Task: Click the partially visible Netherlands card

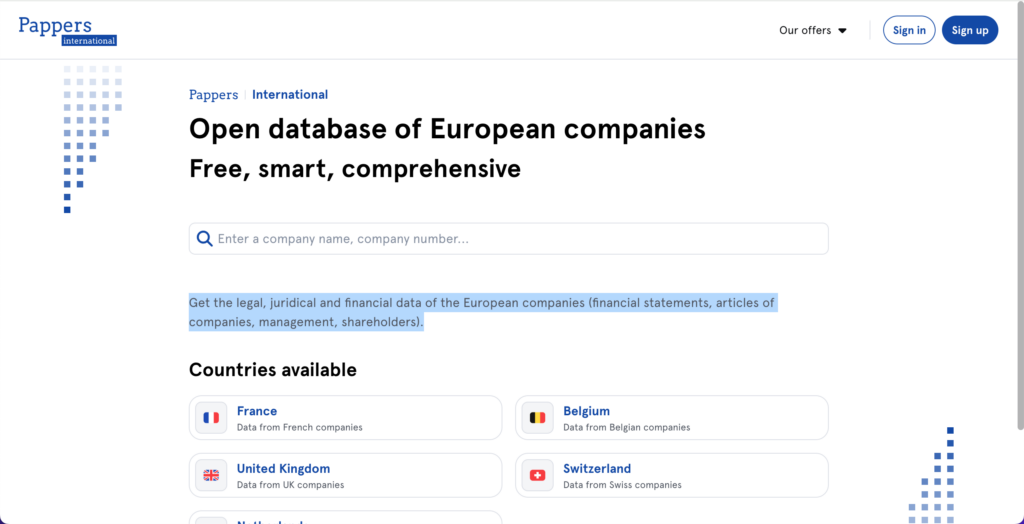Action: point(345,517)
